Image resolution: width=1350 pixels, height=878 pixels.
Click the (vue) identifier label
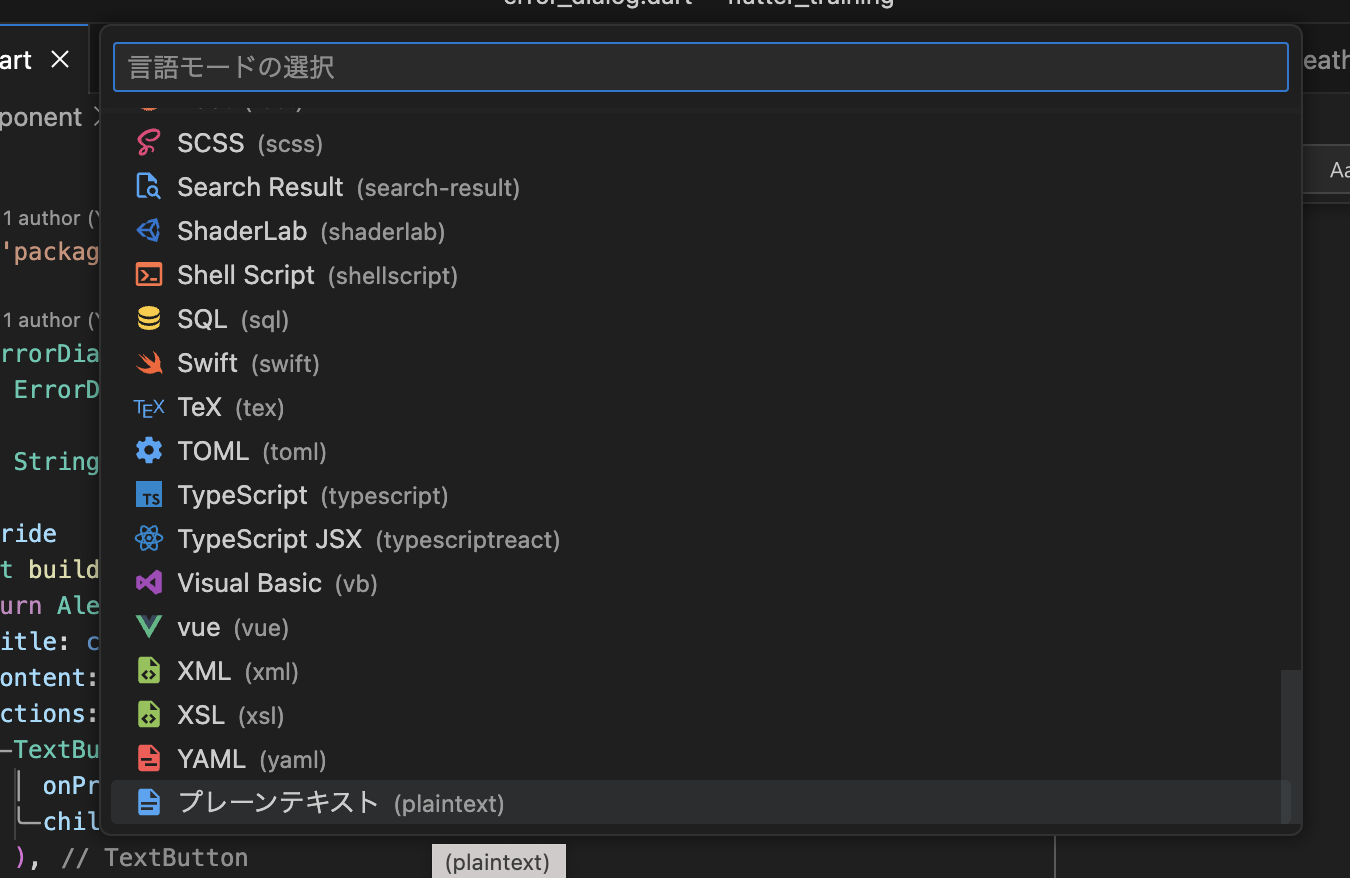point(262,628)
